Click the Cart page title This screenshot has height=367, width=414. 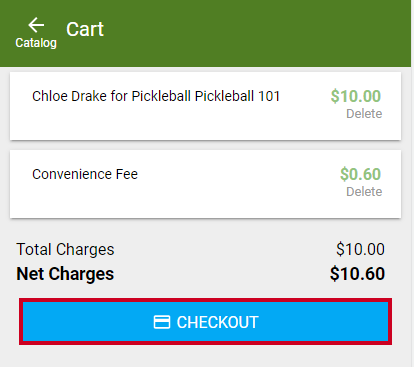tap(85, 29)
